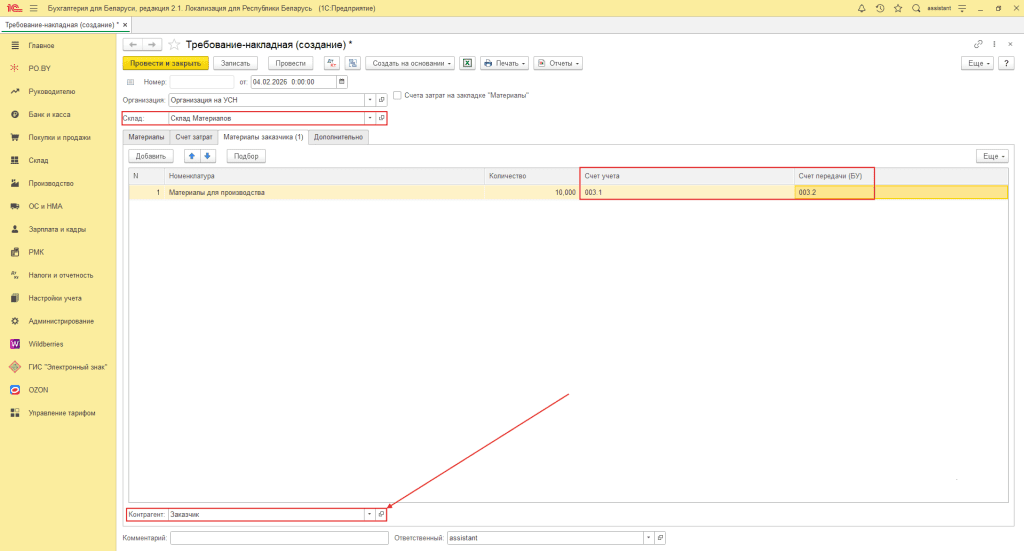Click the copy link chain icon

coord(978,45)
